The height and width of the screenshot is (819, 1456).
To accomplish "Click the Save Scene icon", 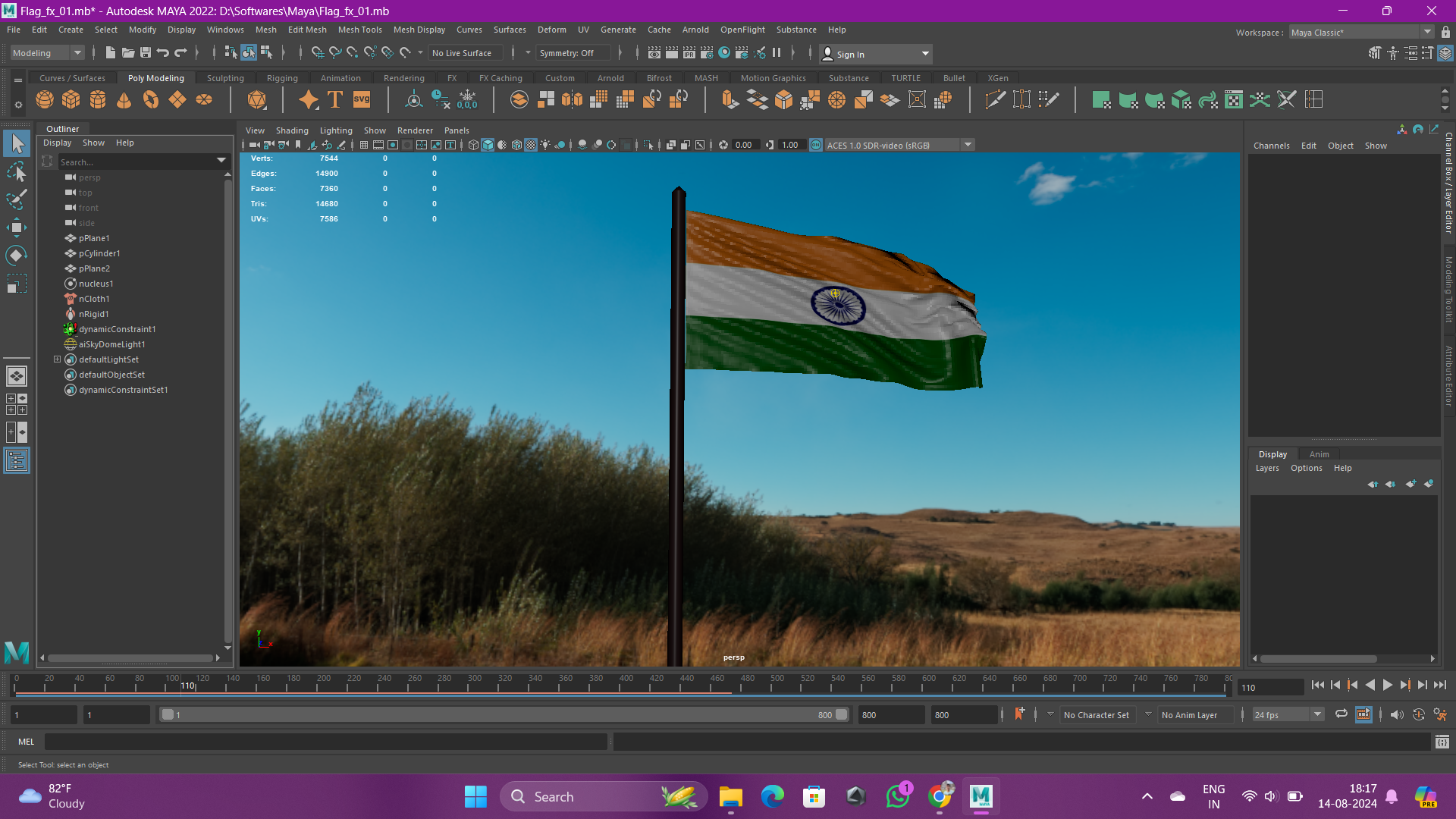I will pyautogui.click(x=145, y=52).
